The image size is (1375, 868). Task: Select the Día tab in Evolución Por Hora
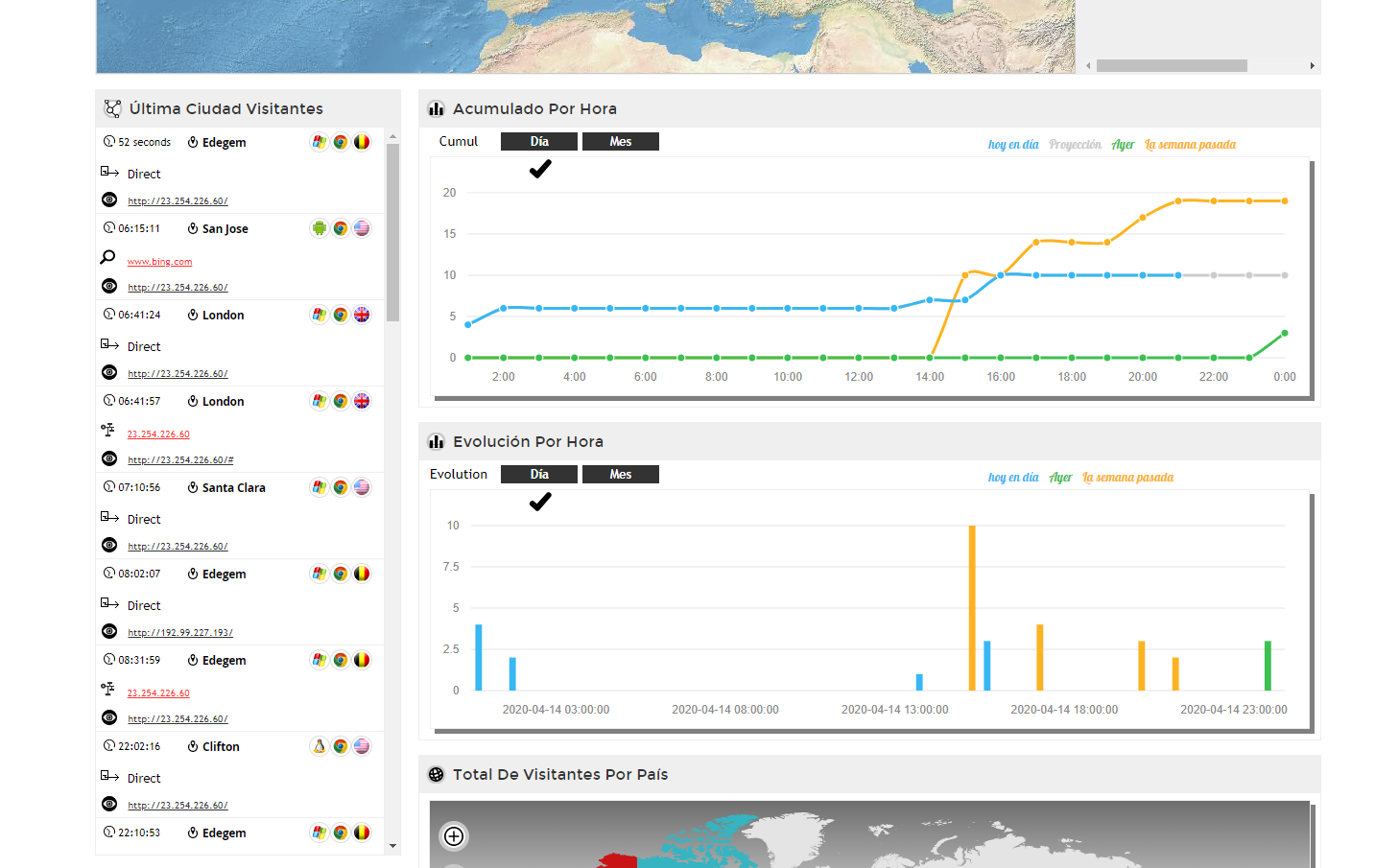[x=539, y=475]
